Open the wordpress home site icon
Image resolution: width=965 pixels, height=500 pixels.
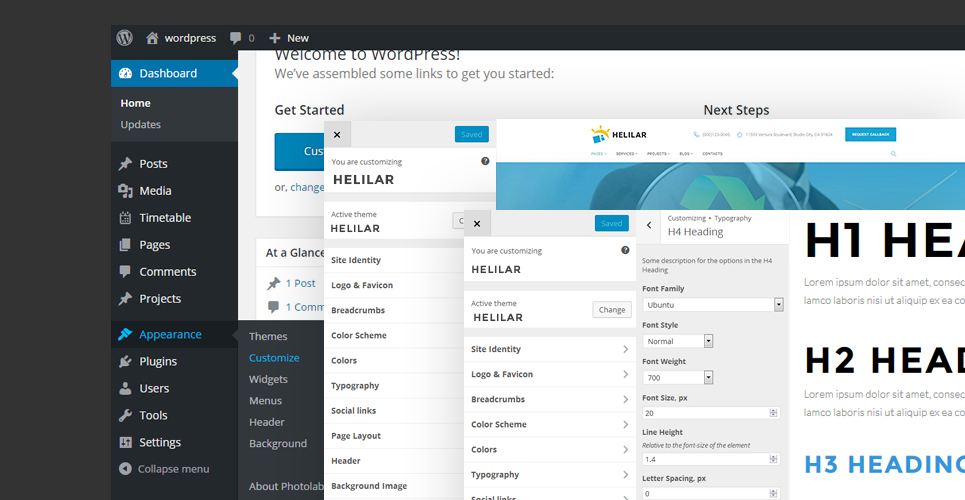tap(152, 38)
